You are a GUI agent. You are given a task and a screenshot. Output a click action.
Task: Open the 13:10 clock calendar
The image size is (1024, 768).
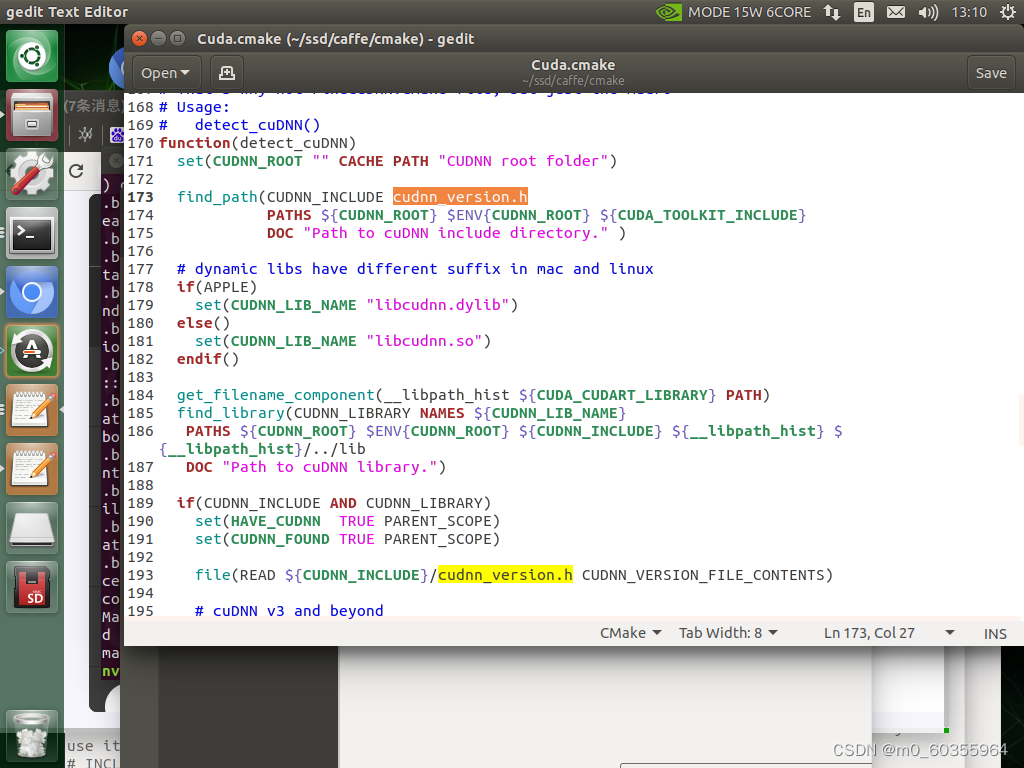click(969, 12)
